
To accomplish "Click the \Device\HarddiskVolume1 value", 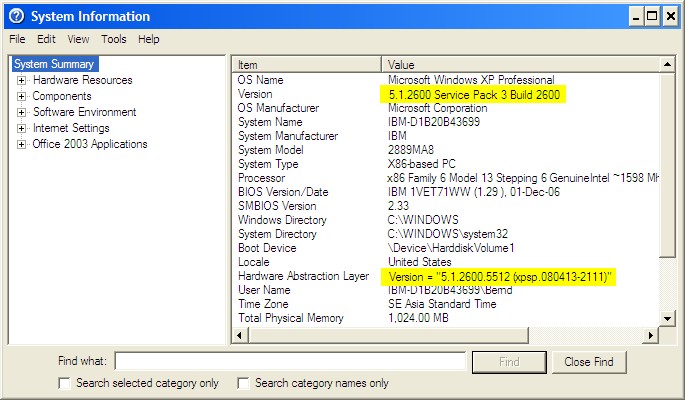I will click(451, 248).
